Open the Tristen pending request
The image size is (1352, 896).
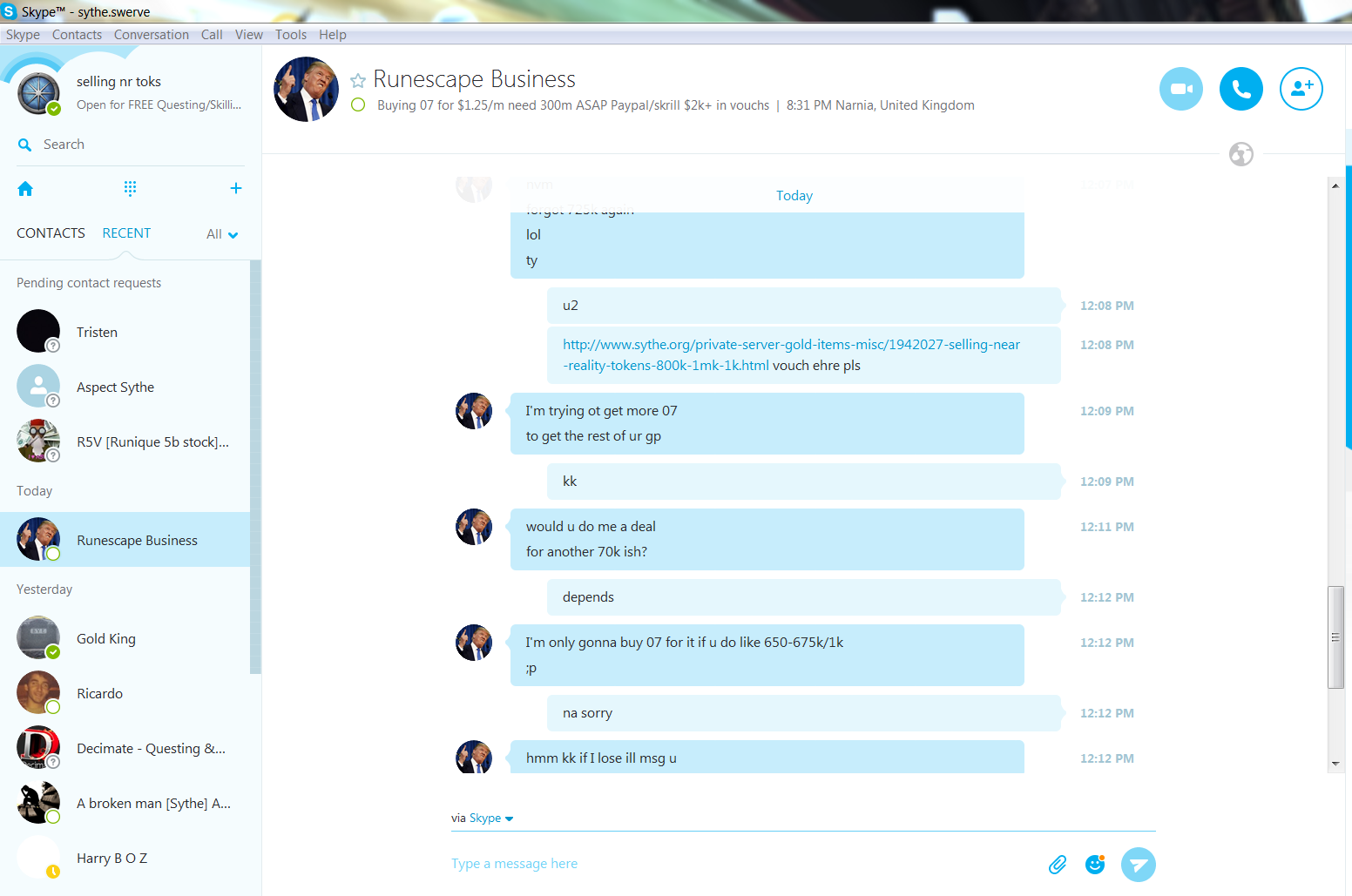coord(125,332)
